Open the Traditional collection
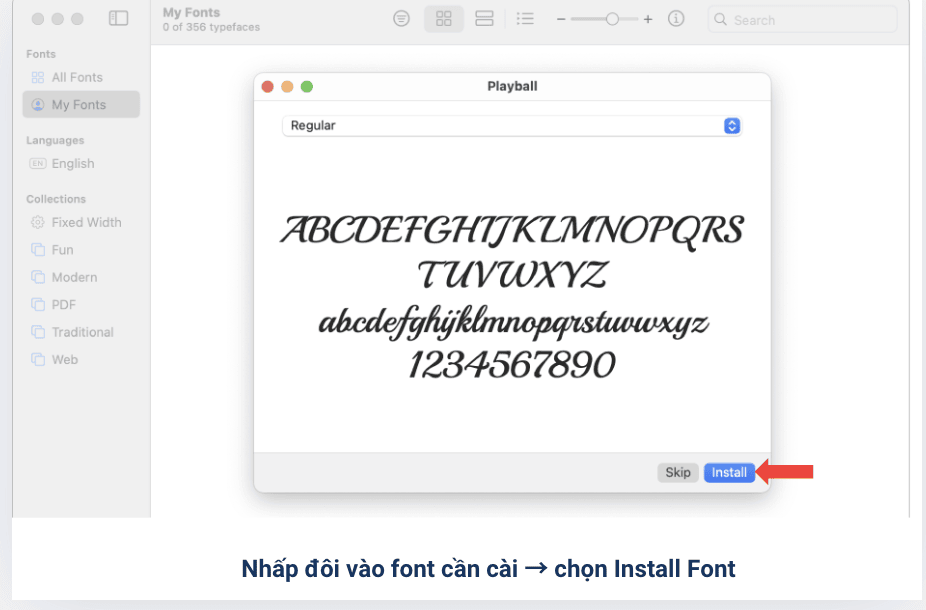This screenshot has height=610, width=926. coord(82,332)
